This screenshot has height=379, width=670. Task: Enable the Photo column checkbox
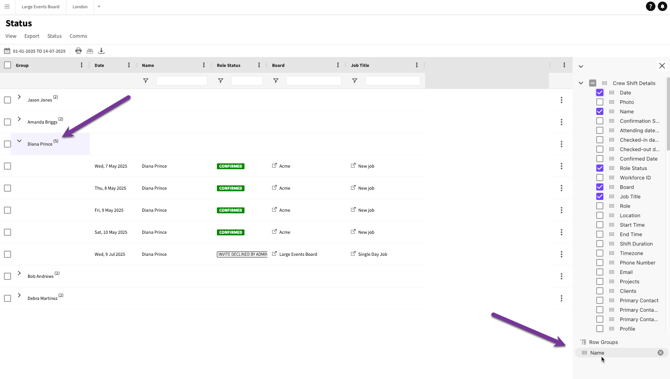coord(599,102)
